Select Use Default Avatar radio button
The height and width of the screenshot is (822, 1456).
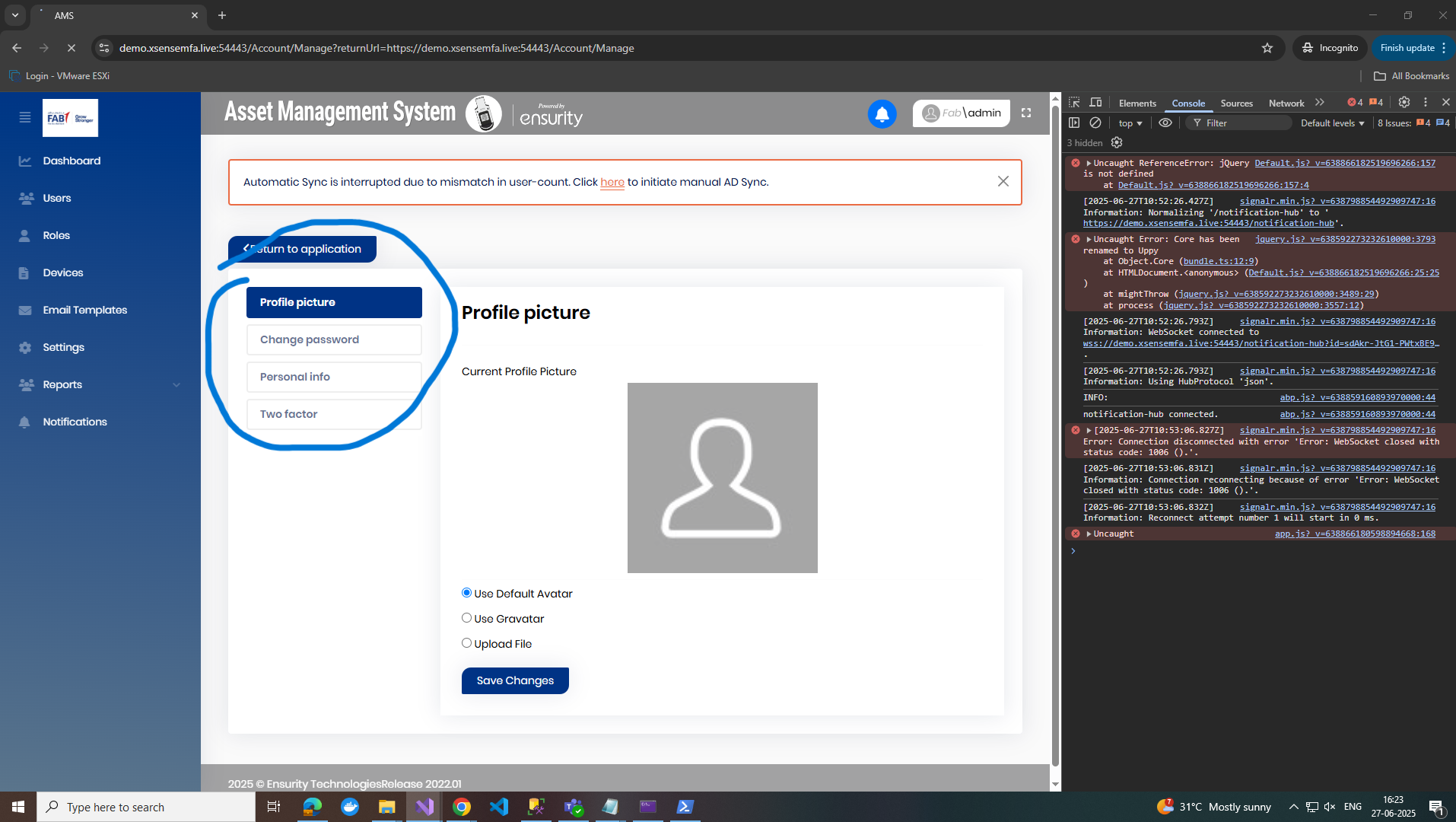coord(466,593)
